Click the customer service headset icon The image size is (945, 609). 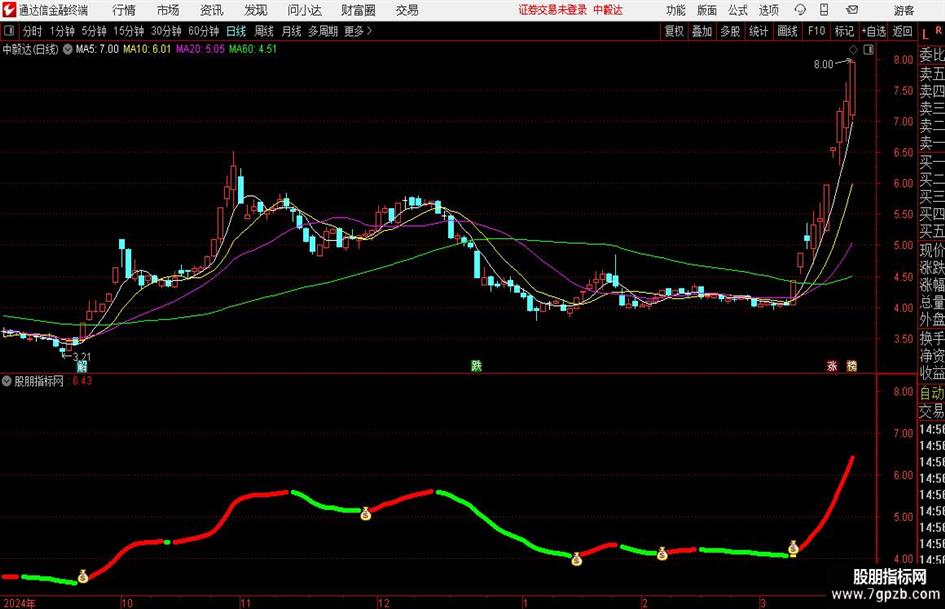pyautogui.click(x=800, y=10)
